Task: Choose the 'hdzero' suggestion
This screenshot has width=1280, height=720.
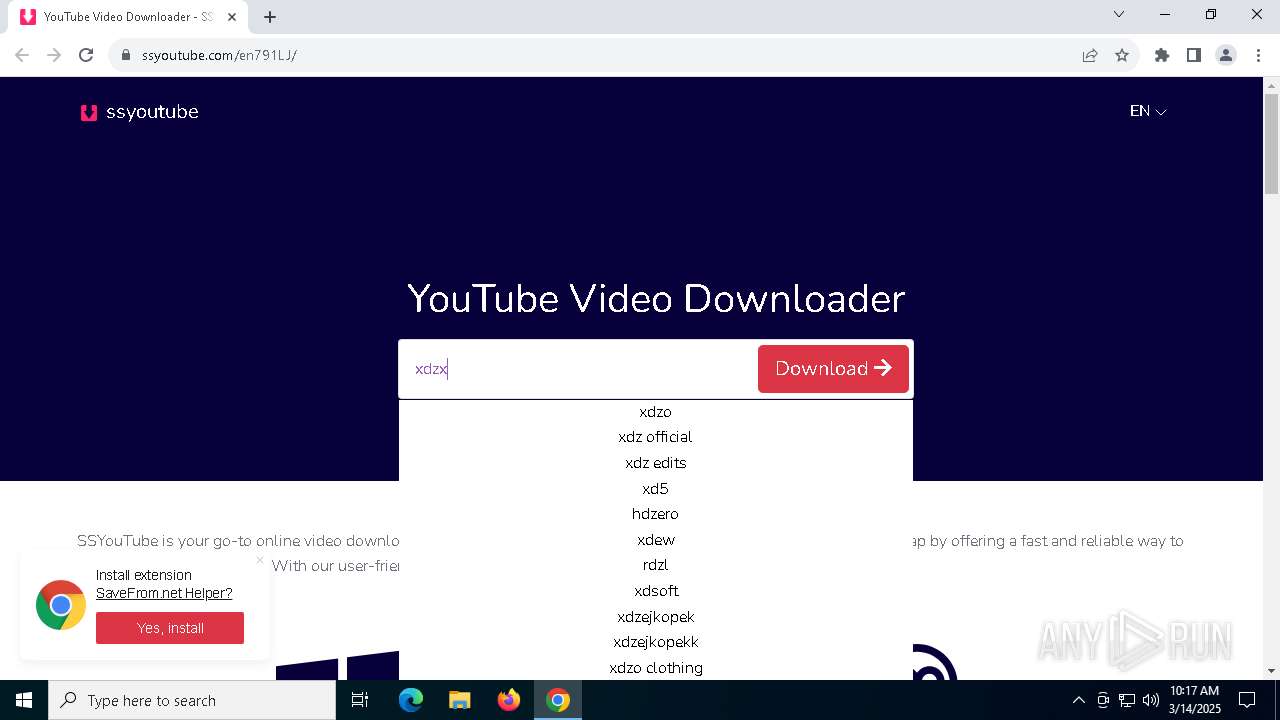Action: pos(656,514)
